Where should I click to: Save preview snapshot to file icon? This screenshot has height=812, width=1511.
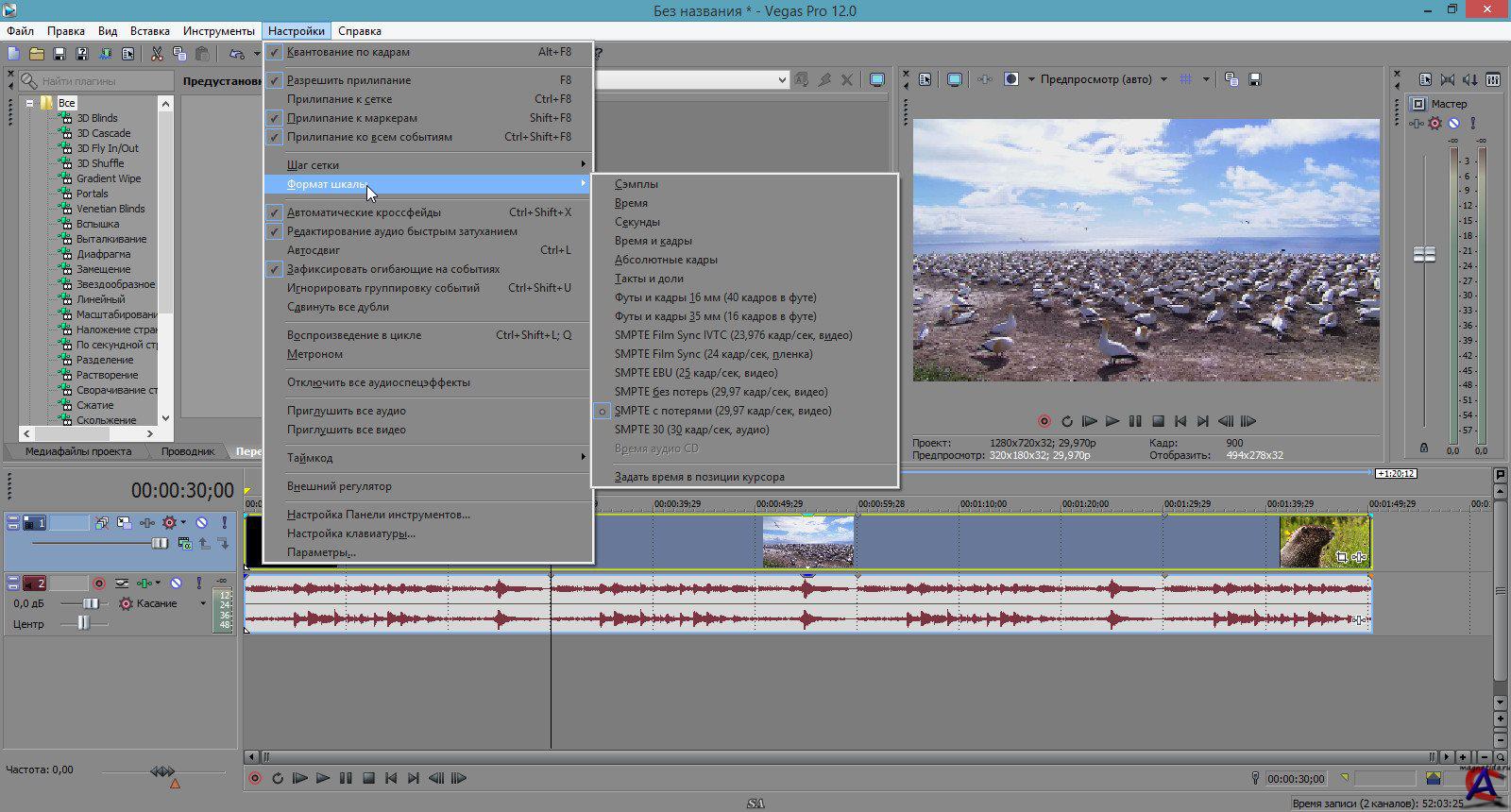pyautogui.click(x=1254, y=80)
